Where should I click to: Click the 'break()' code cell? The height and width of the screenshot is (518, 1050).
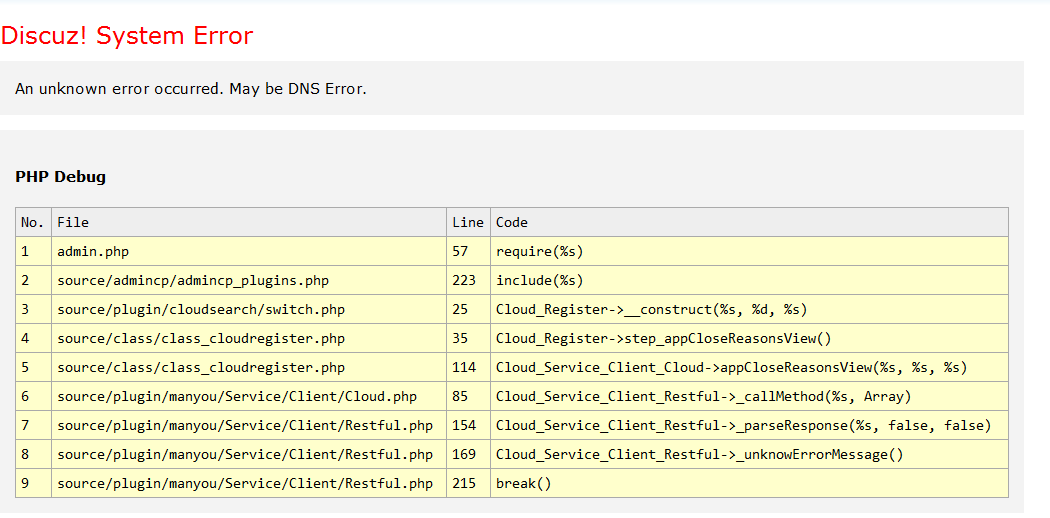(749, 483)
